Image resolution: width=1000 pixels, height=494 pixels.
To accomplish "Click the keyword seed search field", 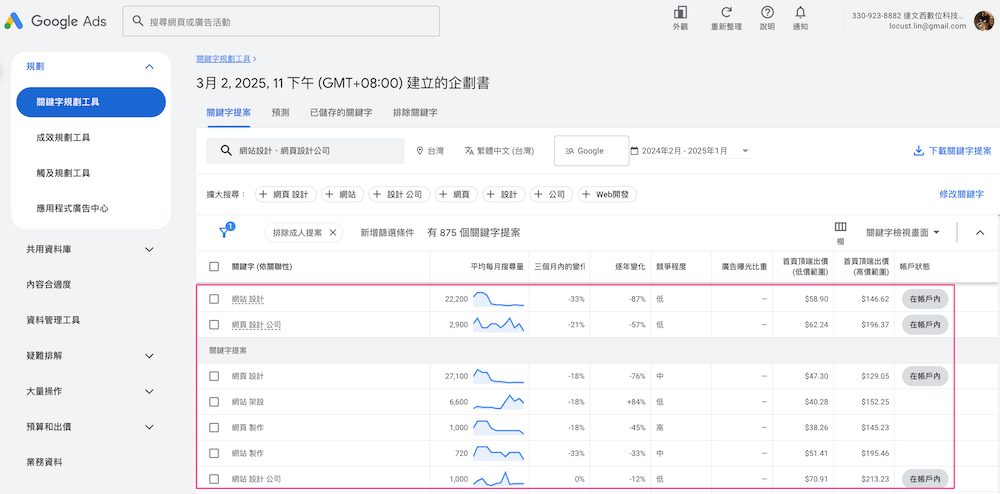I will pyautogui.click(x=305, y=151).
